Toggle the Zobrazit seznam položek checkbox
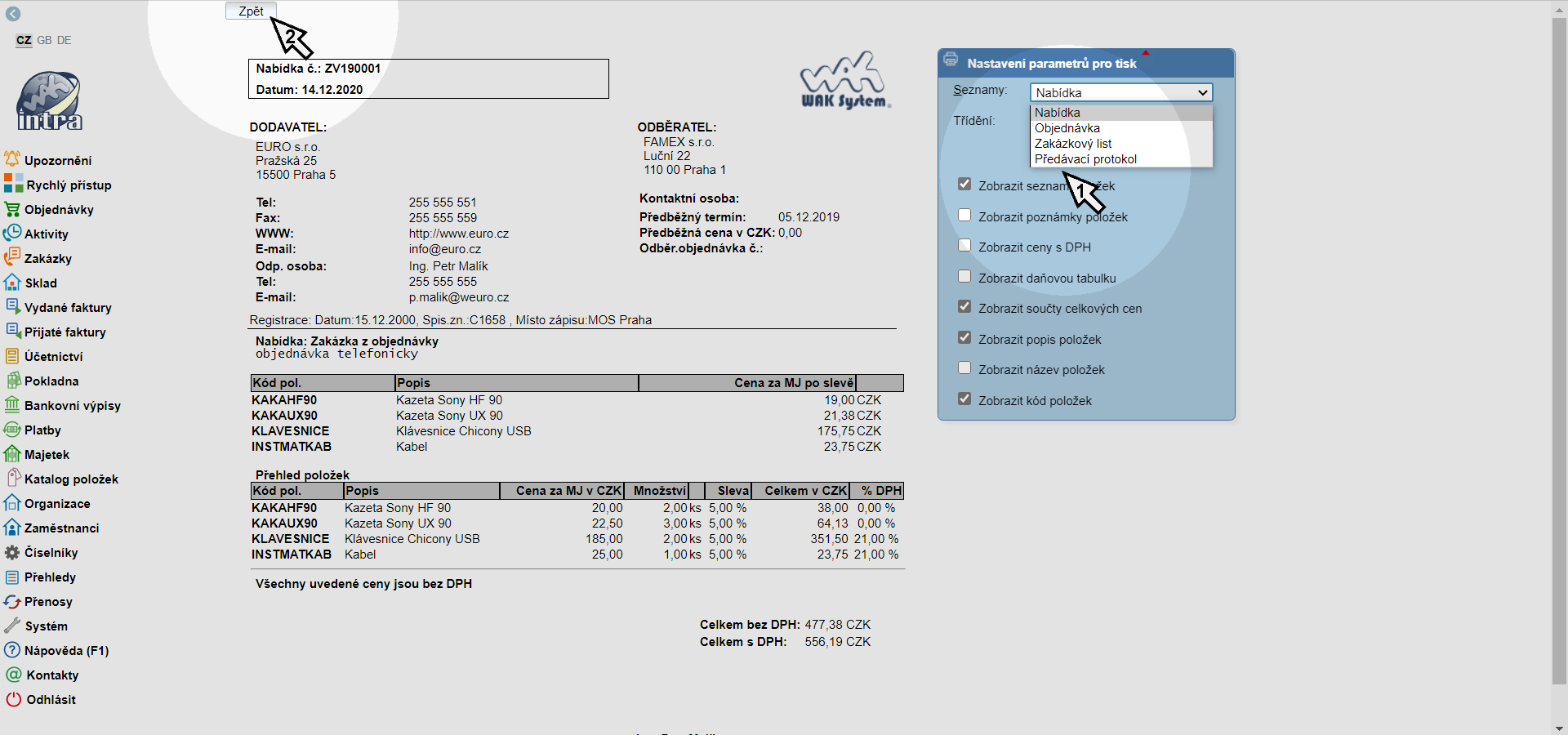 point(964,185)
